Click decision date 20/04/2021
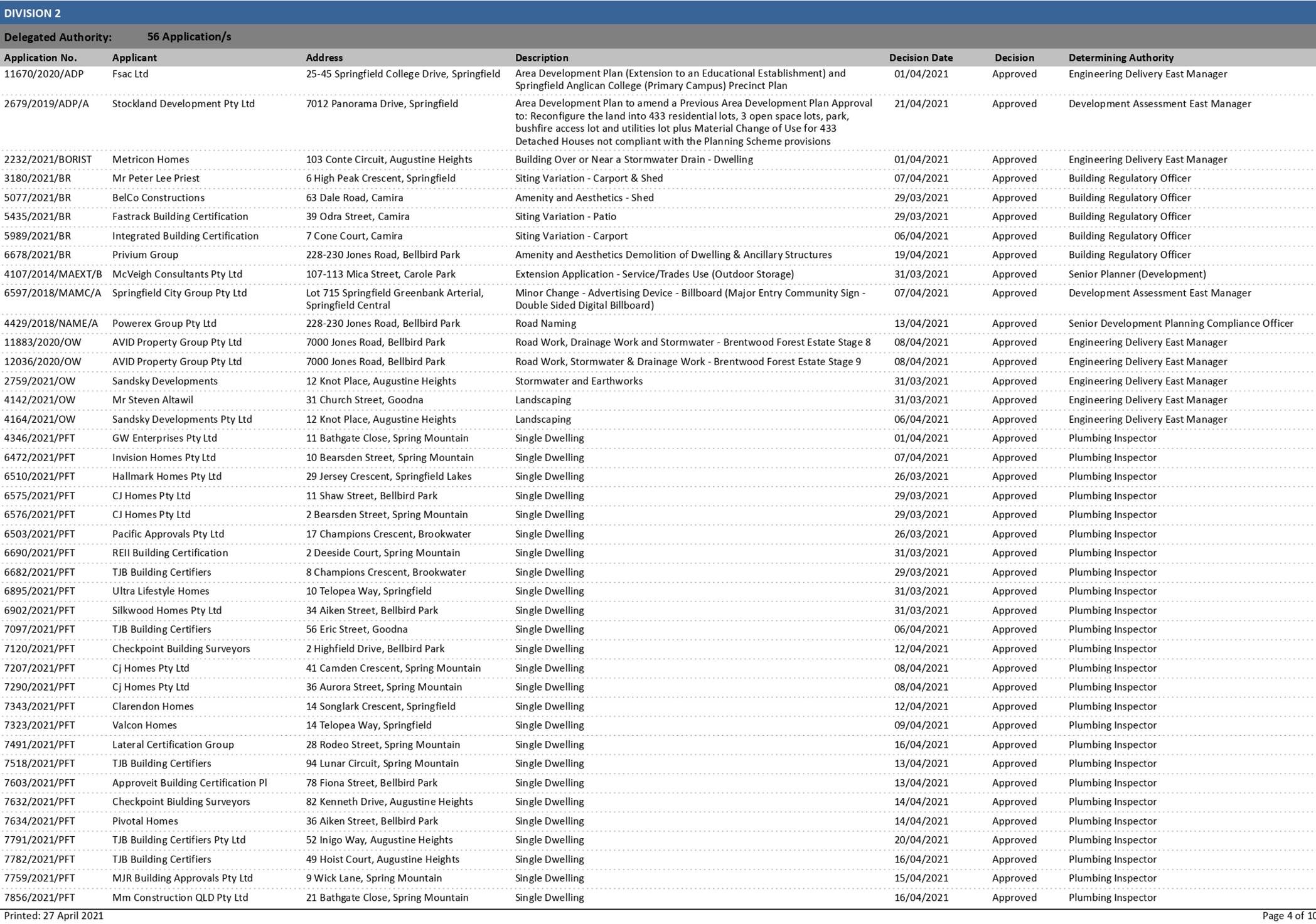 (x=921, y=840)
